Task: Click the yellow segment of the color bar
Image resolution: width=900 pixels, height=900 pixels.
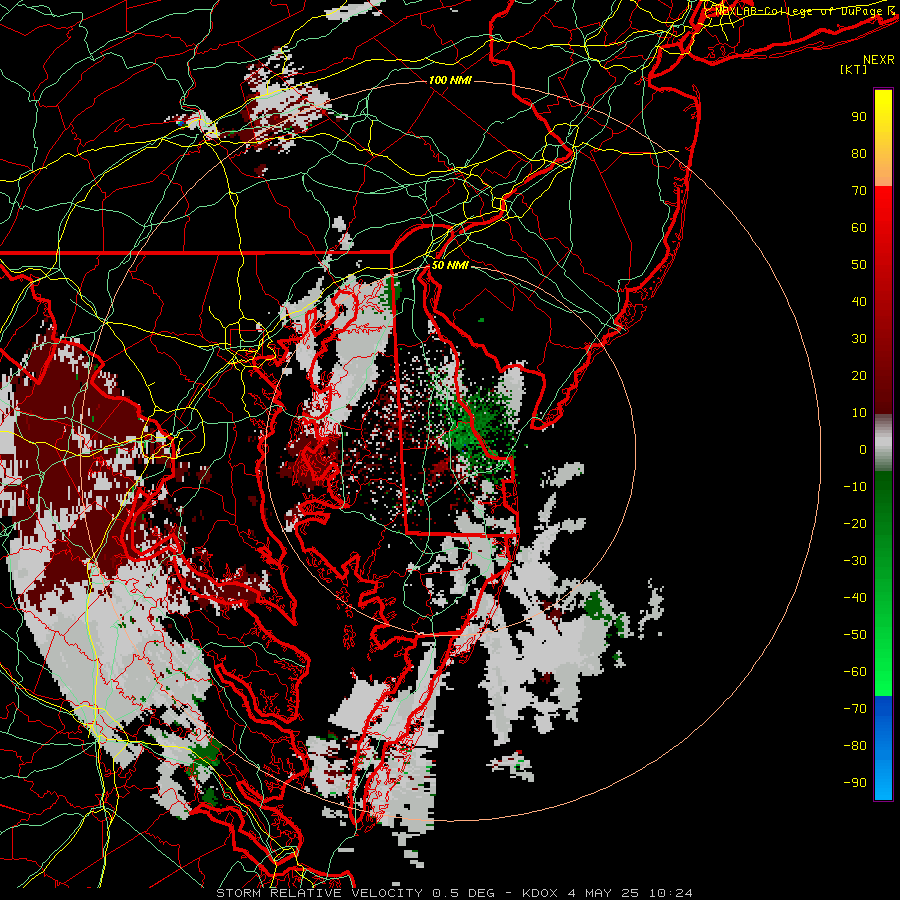Action: pos(883,123)
